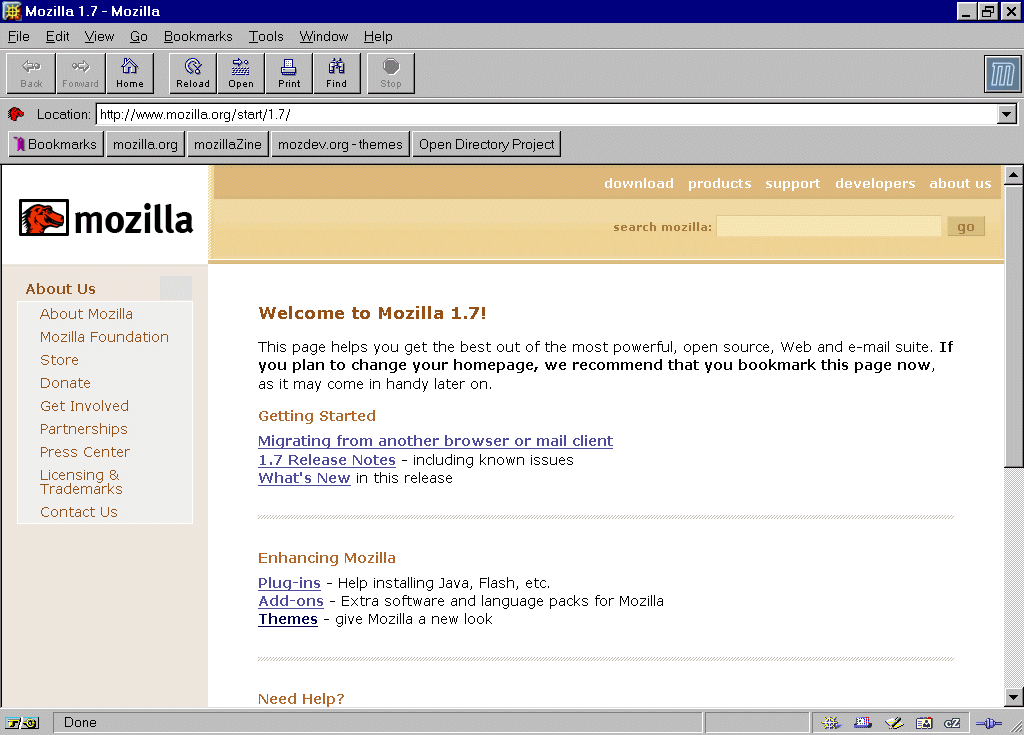The image size is (1024, 735).
Task: Focus the search mozilla text field
Action: [x=829, y=226]
